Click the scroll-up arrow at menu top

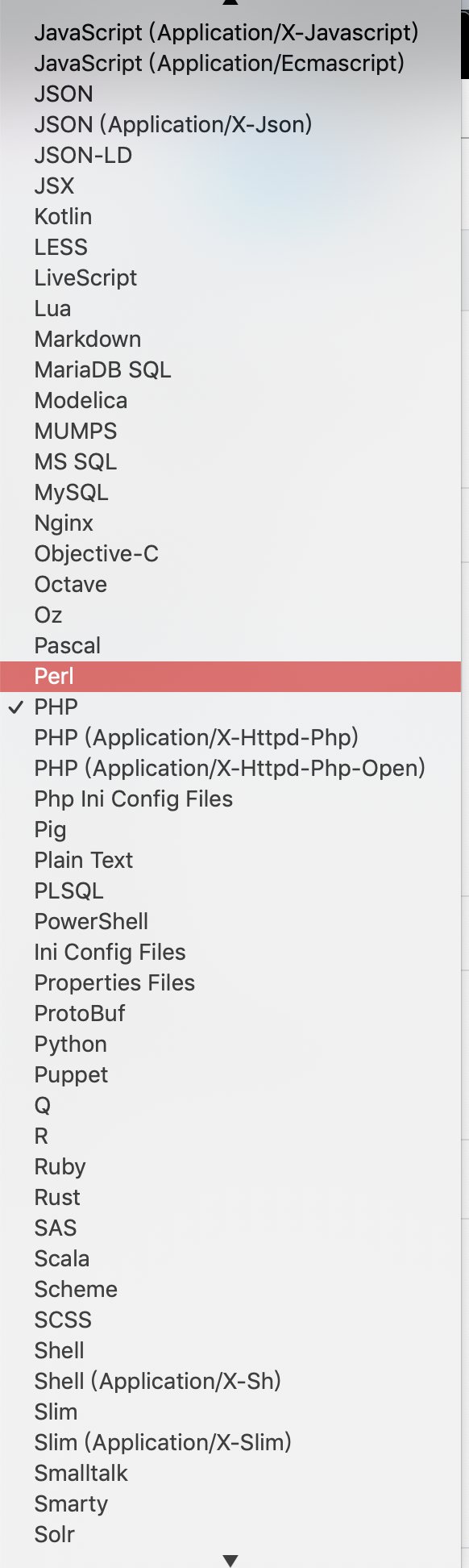point(230,2)
